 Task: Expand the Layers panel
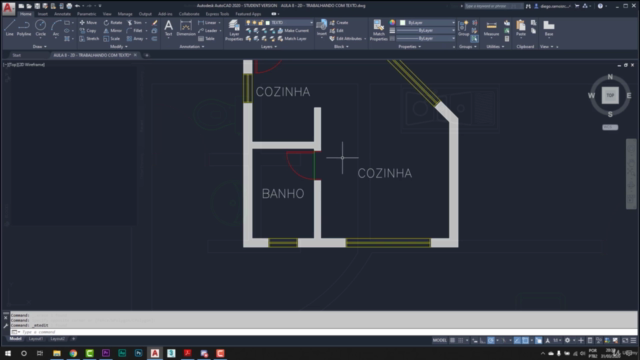pyautogui.click(x=269, y=47)
